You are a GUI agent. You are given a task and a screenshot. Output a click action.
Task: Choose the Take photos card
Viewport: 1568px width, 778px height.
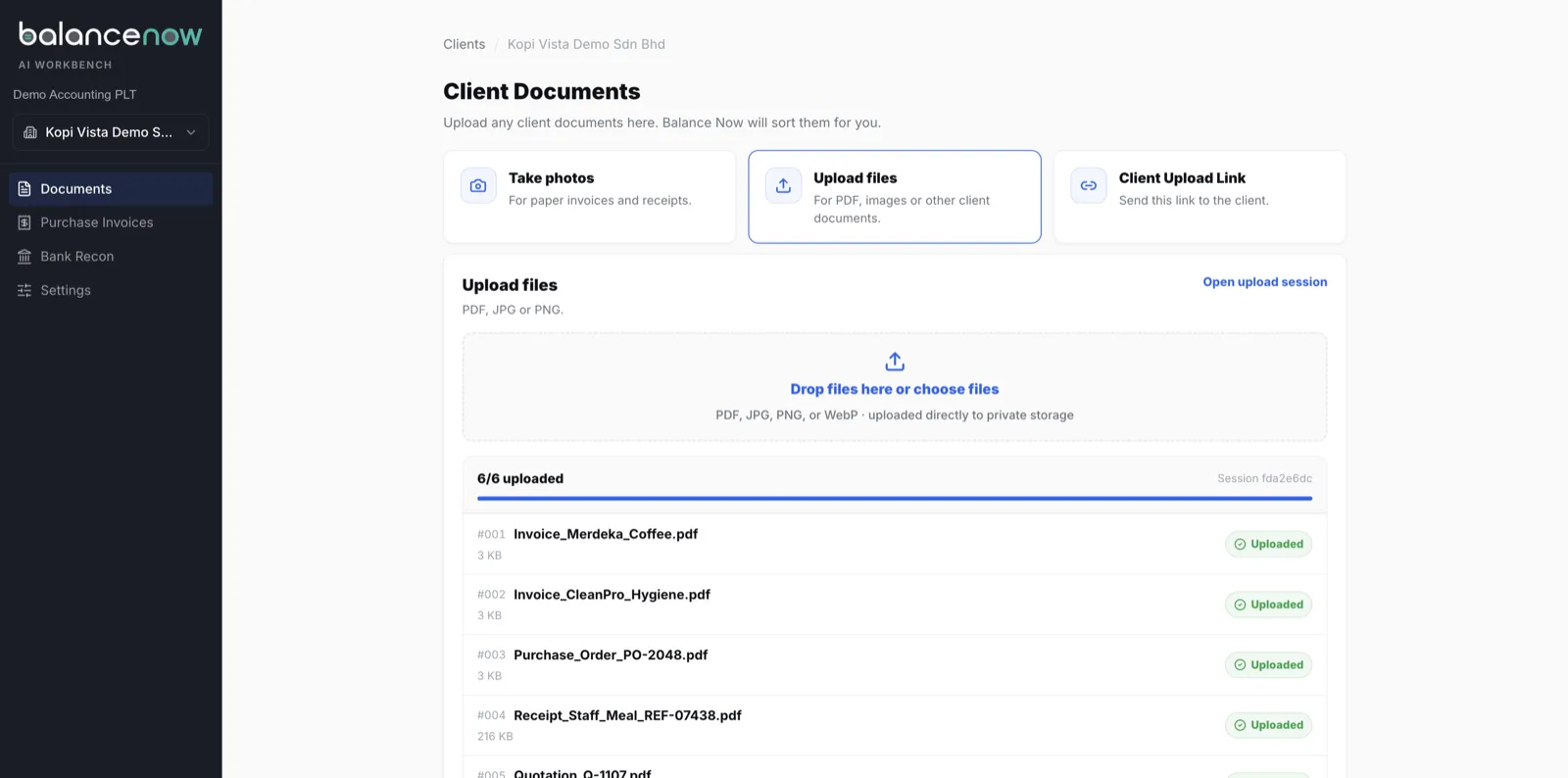(590, 196)
